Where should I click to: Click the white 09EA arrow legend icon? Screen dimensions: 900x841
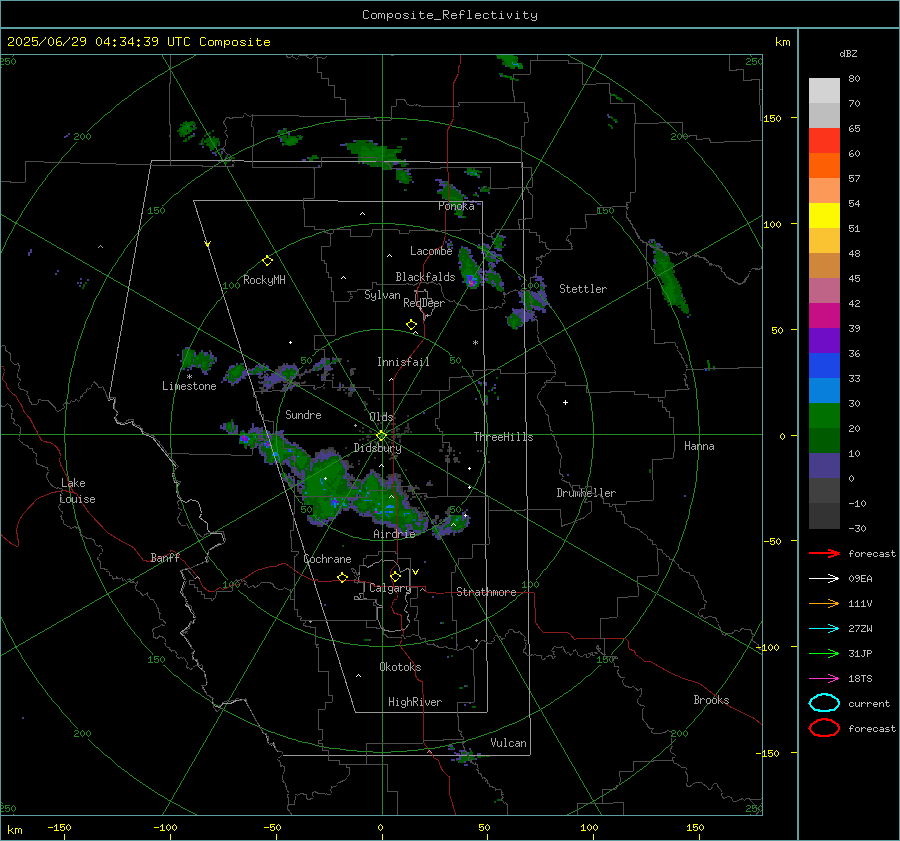824,579
